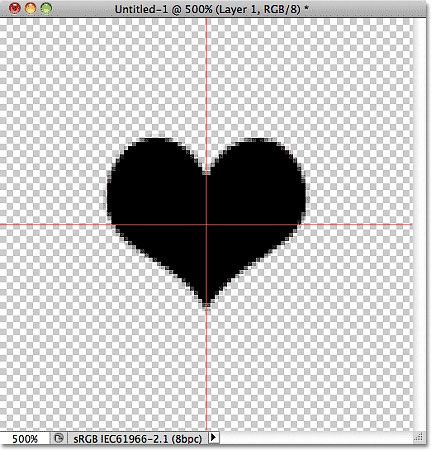Screen dimensions: 431x450
Task: Click the sRGB IEC61966-2.1 (8bpc) status text
Action: [x=138, y=439]
